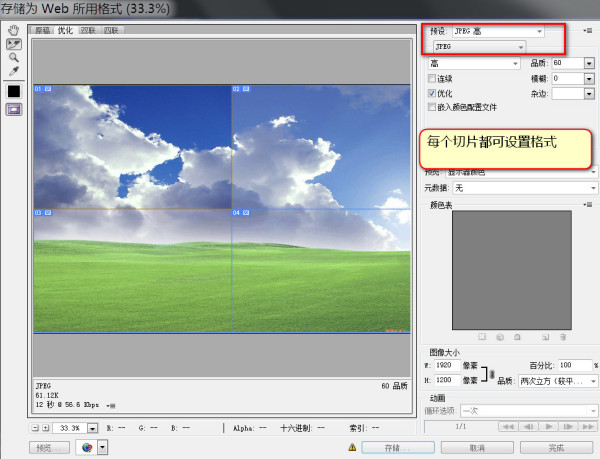This screenshot has height=459, width=600.
Task: Click the last frame playback button
Action: [x=588, y=426]
